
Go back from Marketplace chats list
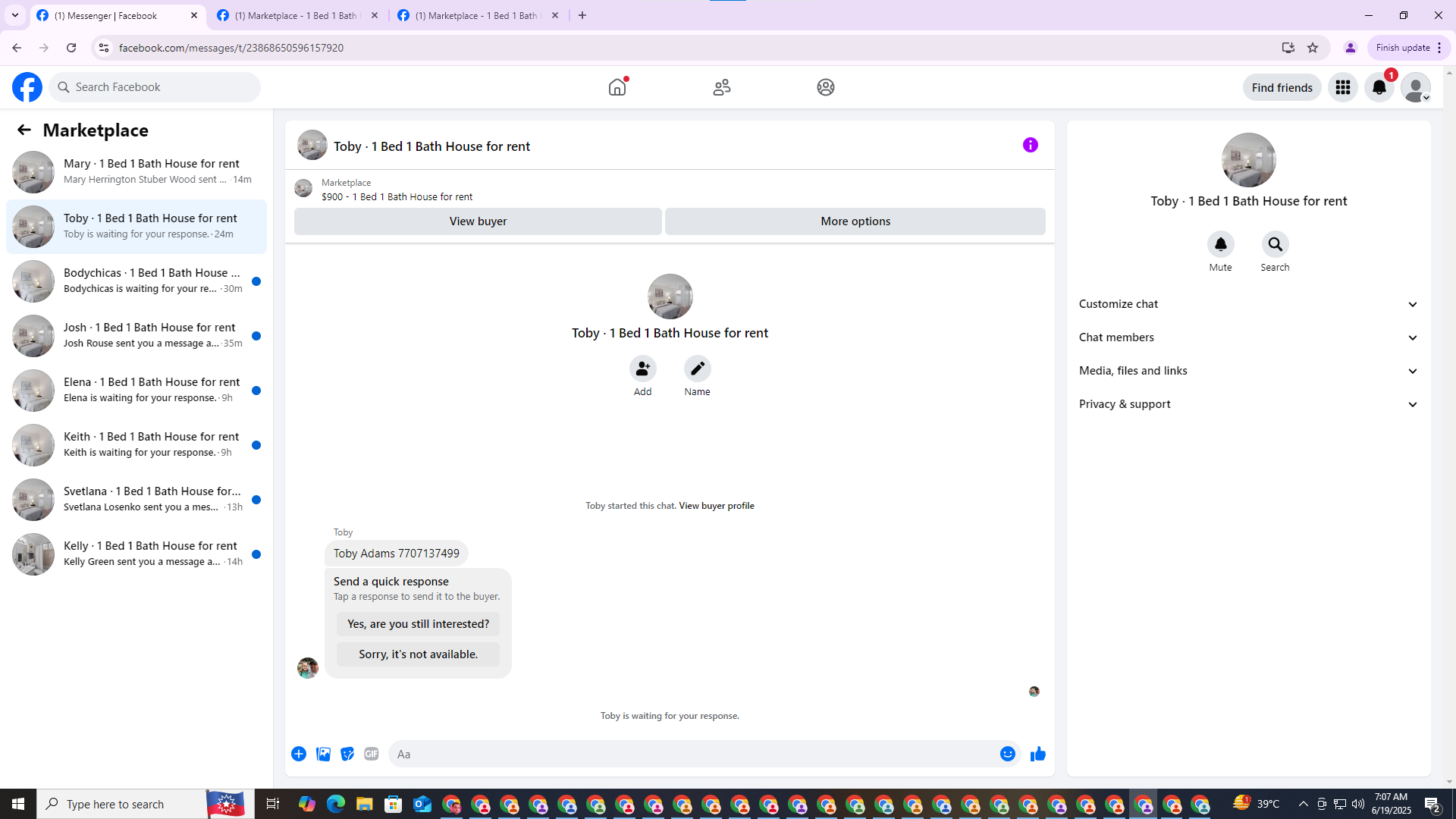(24, 130)
